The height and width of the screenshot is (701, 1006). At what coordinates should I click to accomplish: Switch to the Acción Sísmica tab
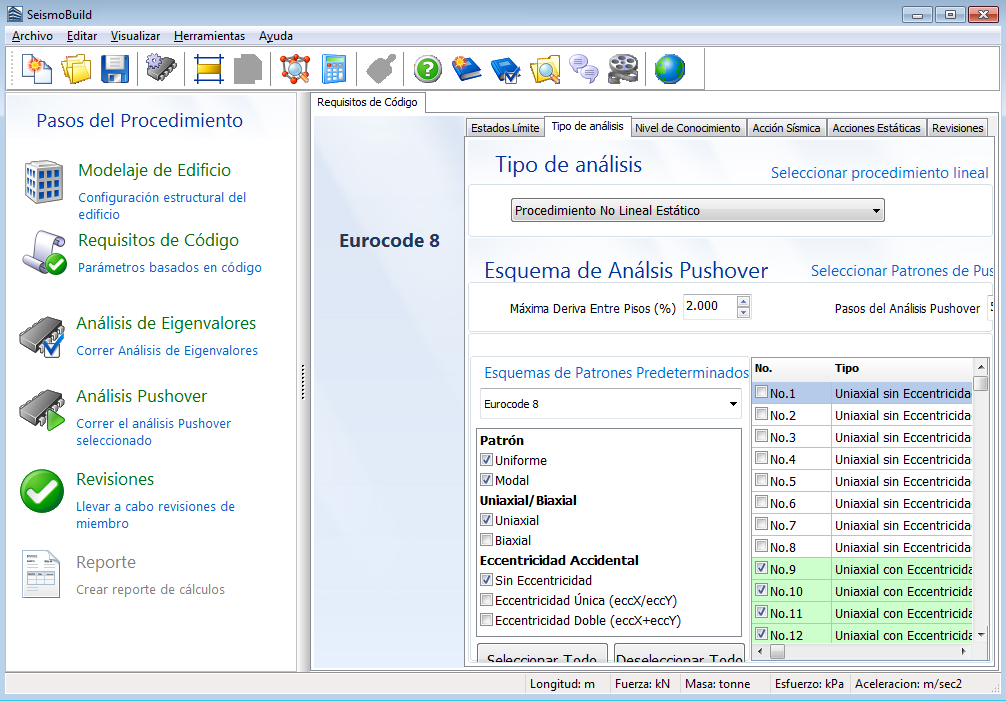click(786, 128)
